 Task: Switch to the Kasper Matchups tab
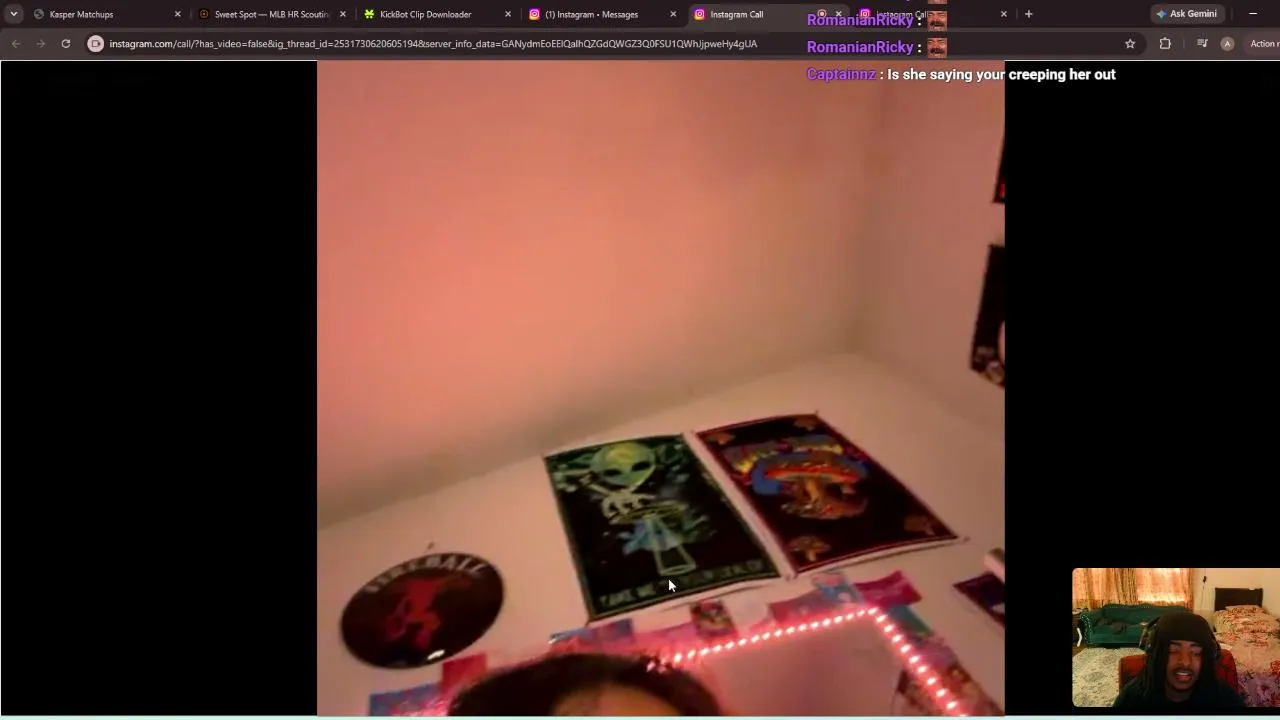pyautogui.click(x=108, y=14)
